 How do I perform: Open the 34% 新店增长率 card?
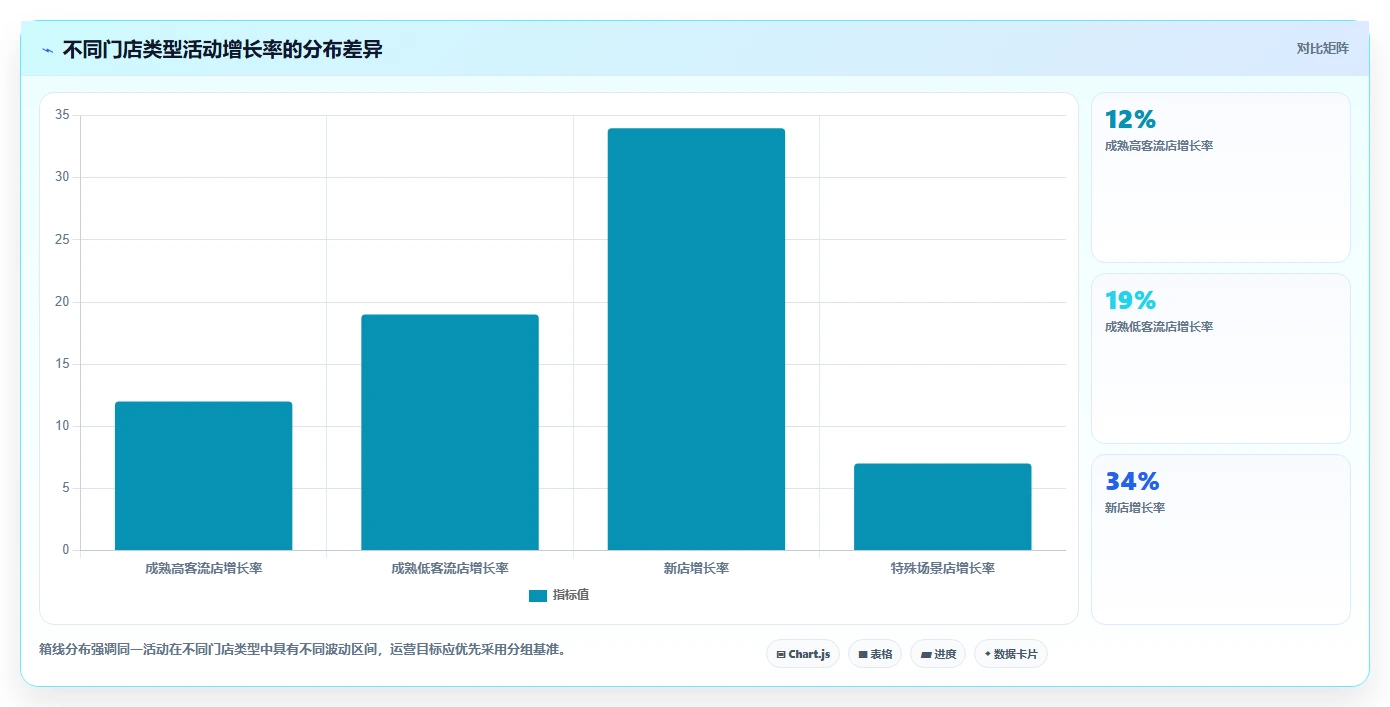coord(1220,540)
